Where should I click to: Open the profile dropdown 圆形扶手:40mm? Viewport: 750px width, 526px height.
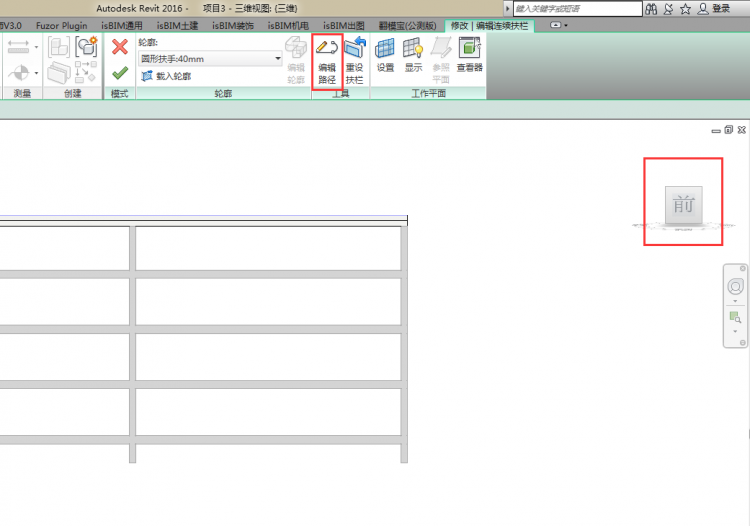pyautogui.click(x=278, y=59)
